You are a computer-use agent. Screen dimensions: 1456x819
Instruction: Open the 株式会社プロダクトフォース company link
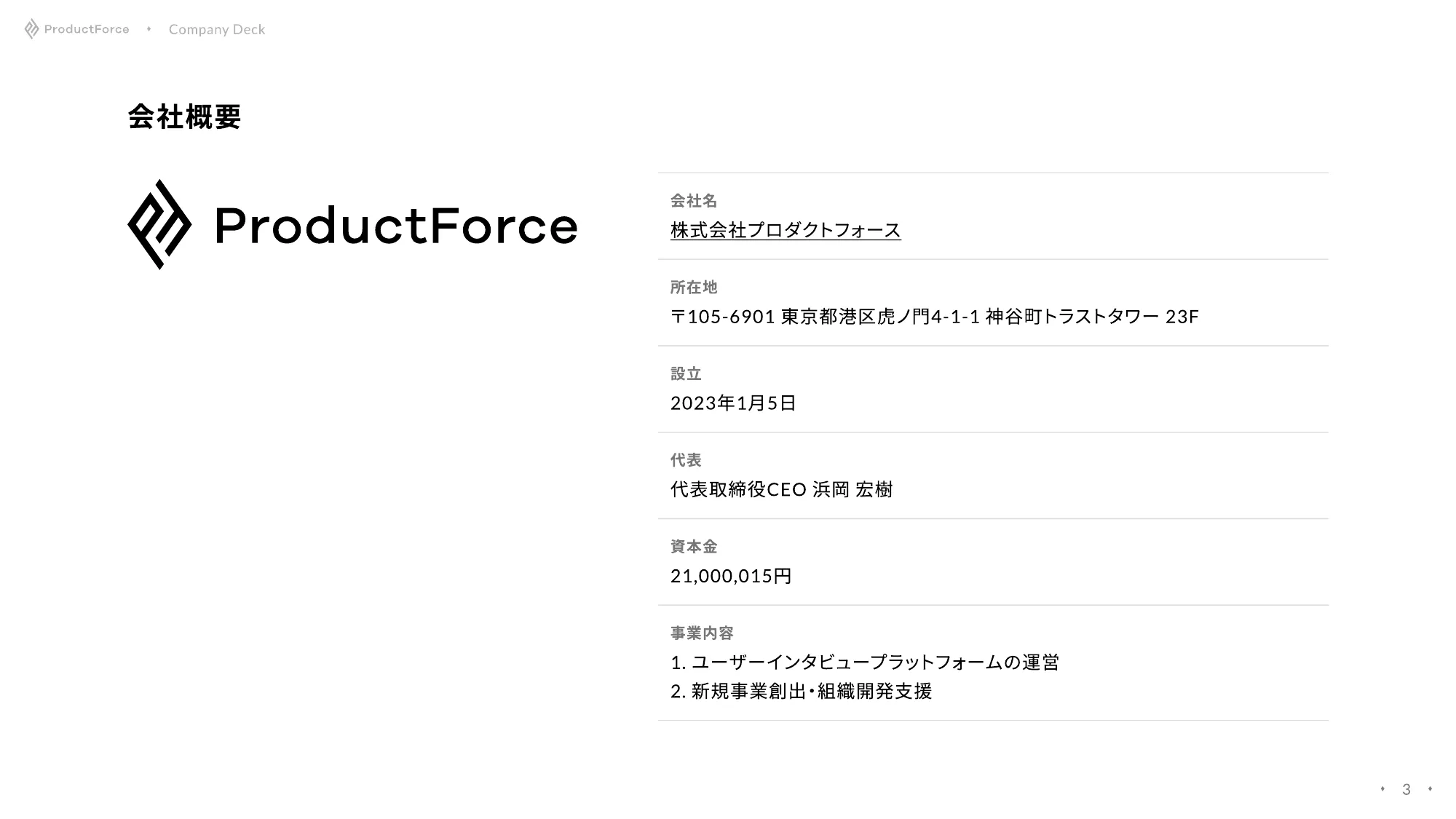point(786,230)
